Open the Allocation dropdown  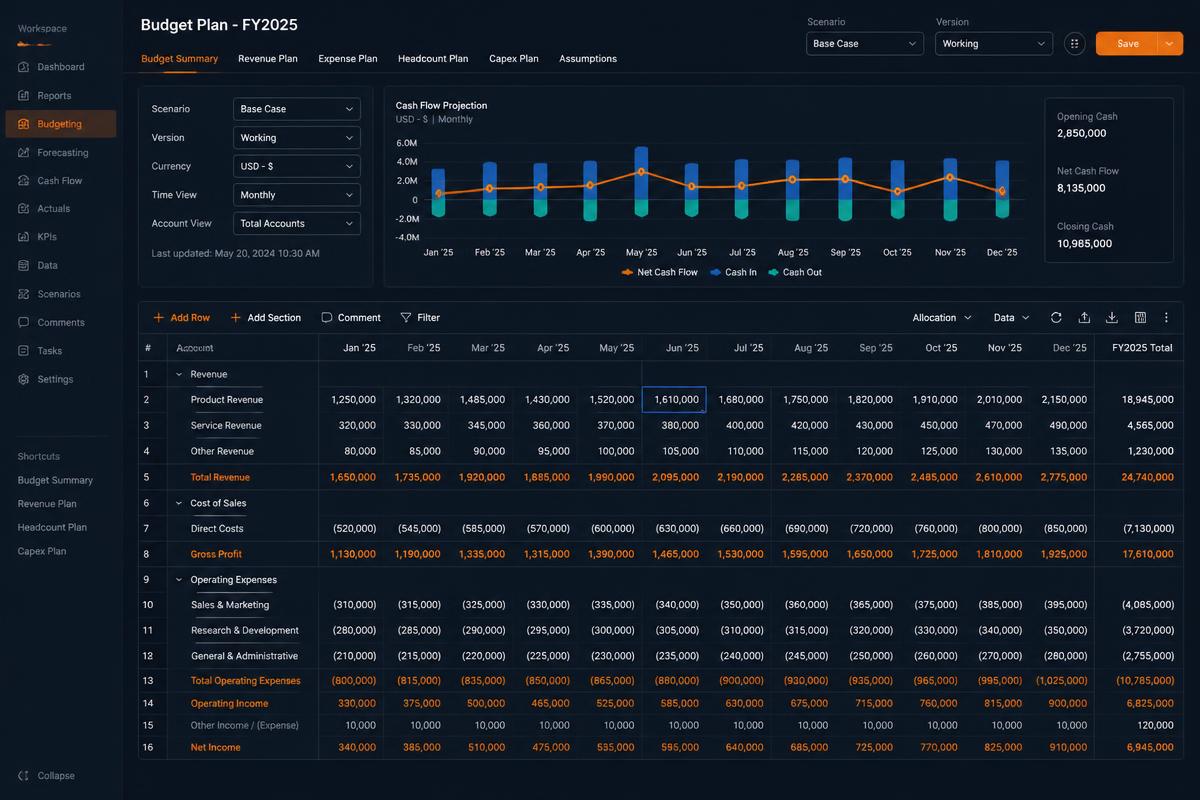coord(942,318)
